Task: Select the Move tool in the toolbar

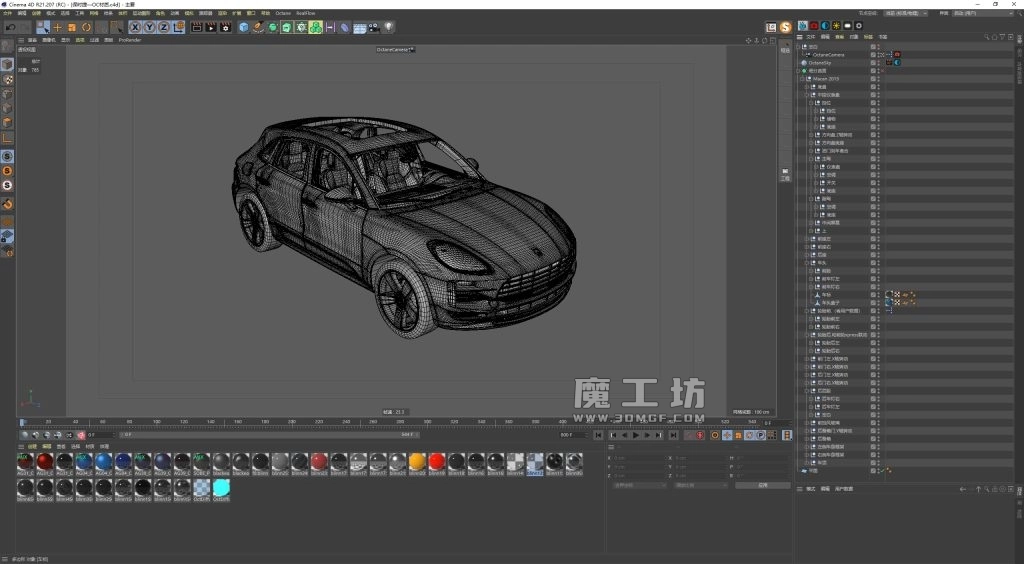Action: point(57,27)
